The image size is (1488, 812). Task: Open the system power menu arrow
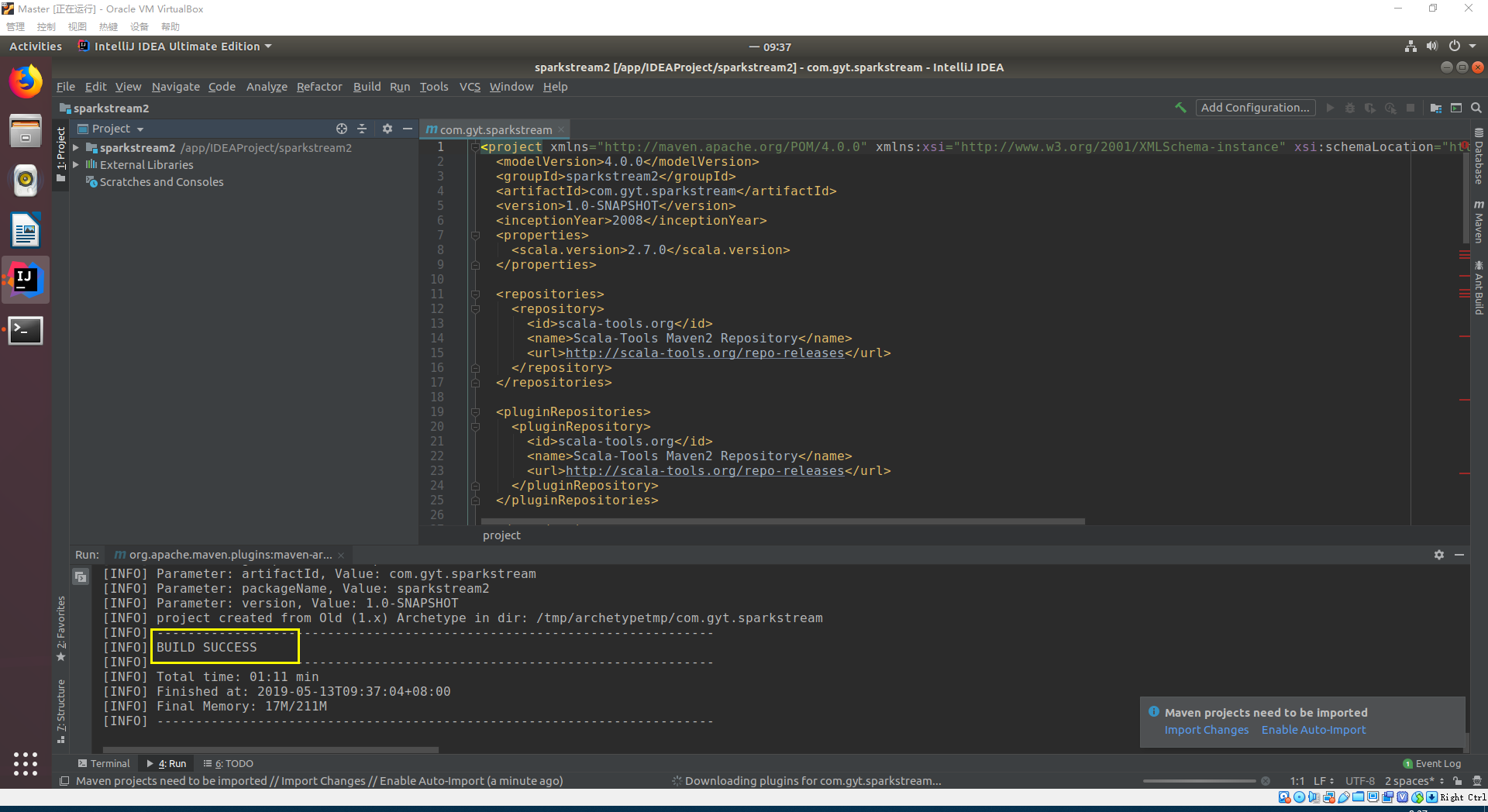coord(1472,46)
